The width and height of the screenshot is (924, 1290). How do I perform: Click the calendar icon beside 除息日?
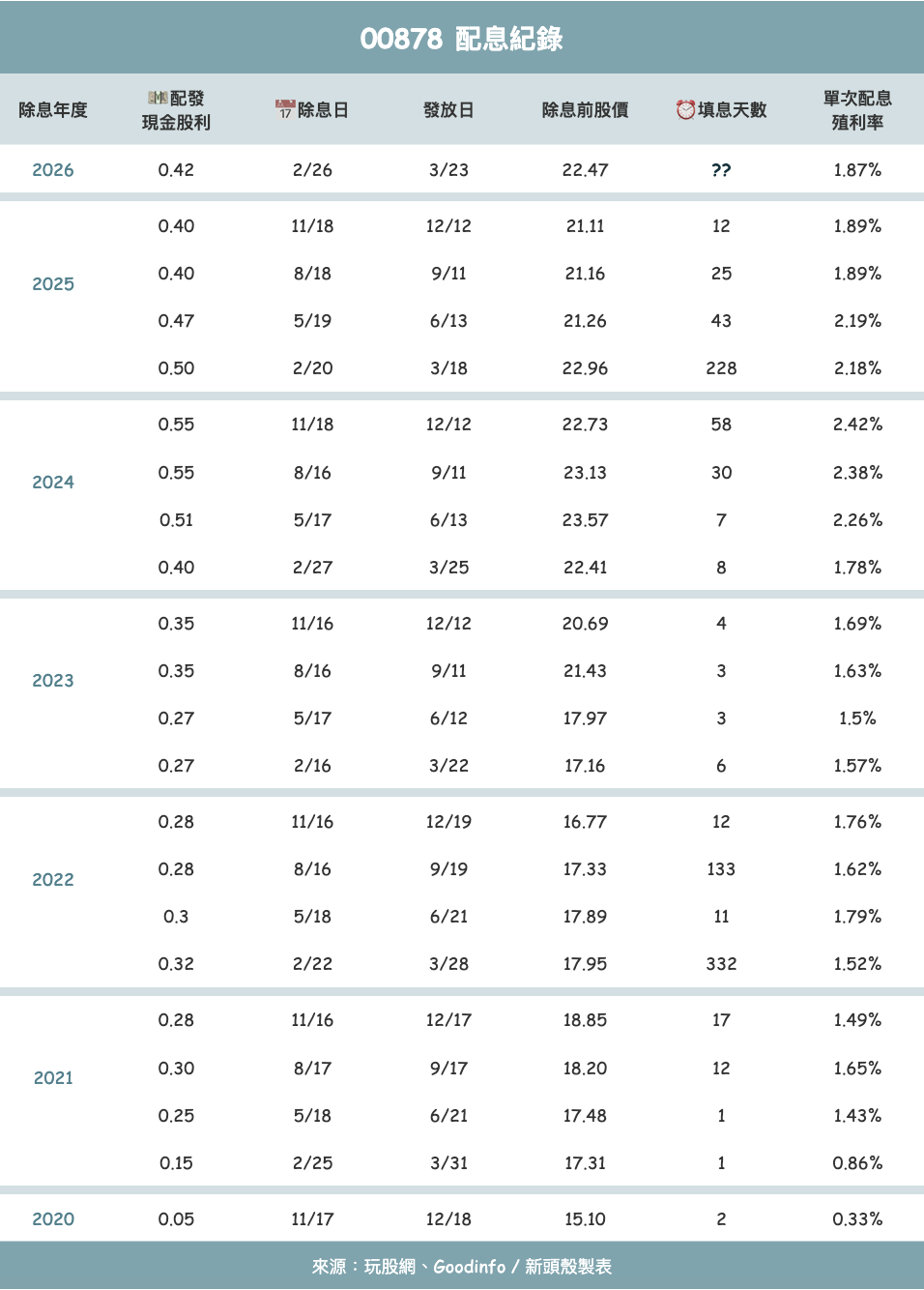pos(285,109)
